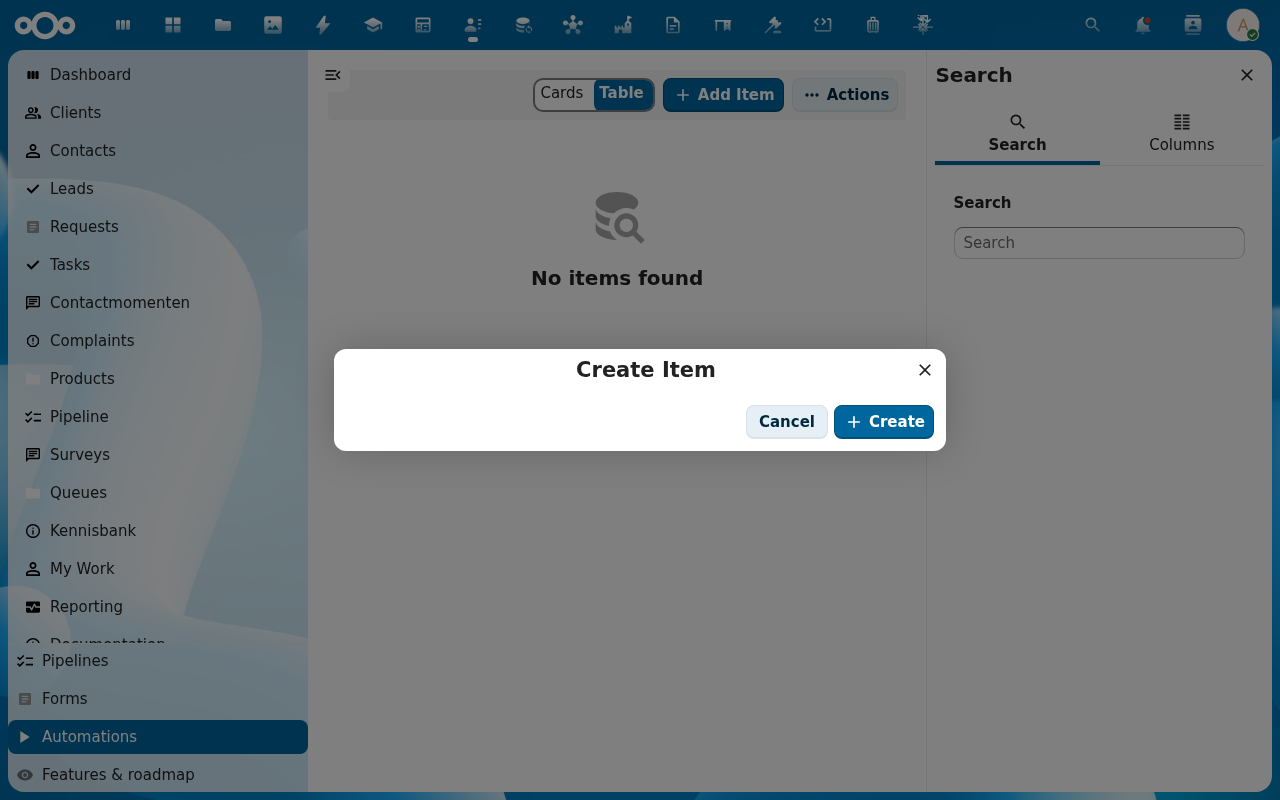Switch to Table view
Image resolution: width=1280 pixels, height=800 pixels.
622,93
